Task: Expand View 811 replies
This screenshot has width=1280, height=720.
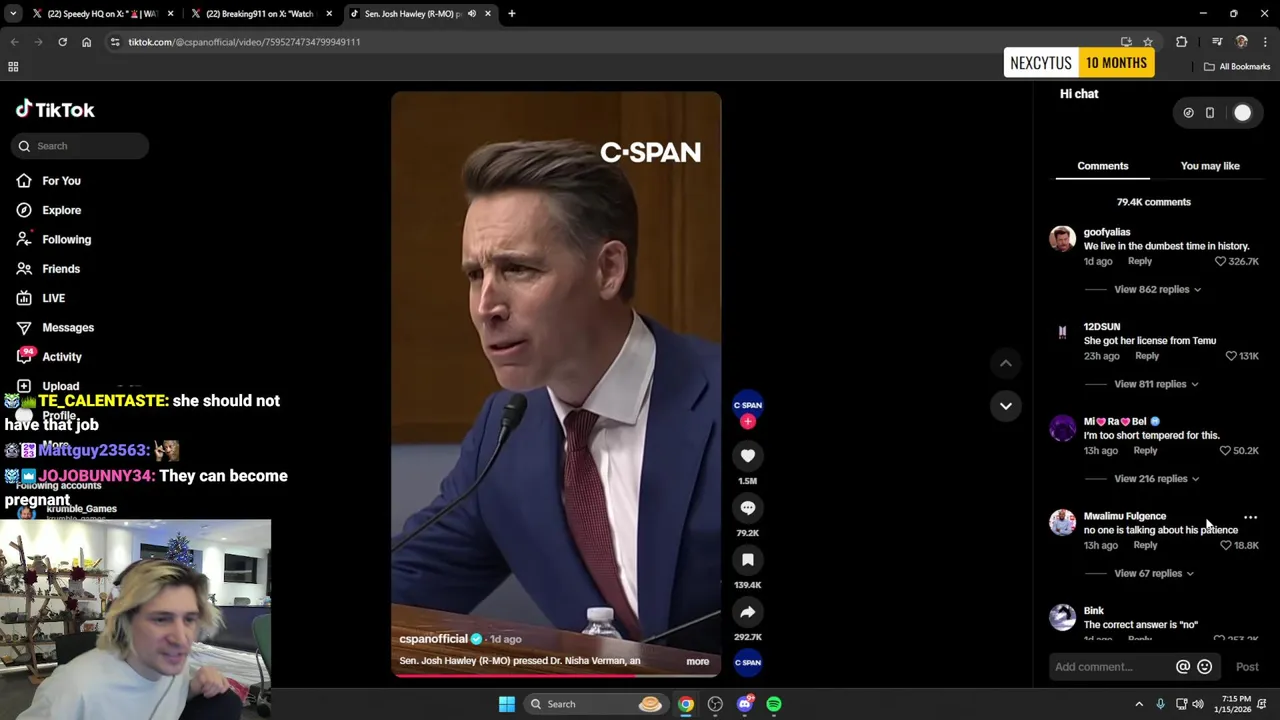Action: (x=1156, y=384)
